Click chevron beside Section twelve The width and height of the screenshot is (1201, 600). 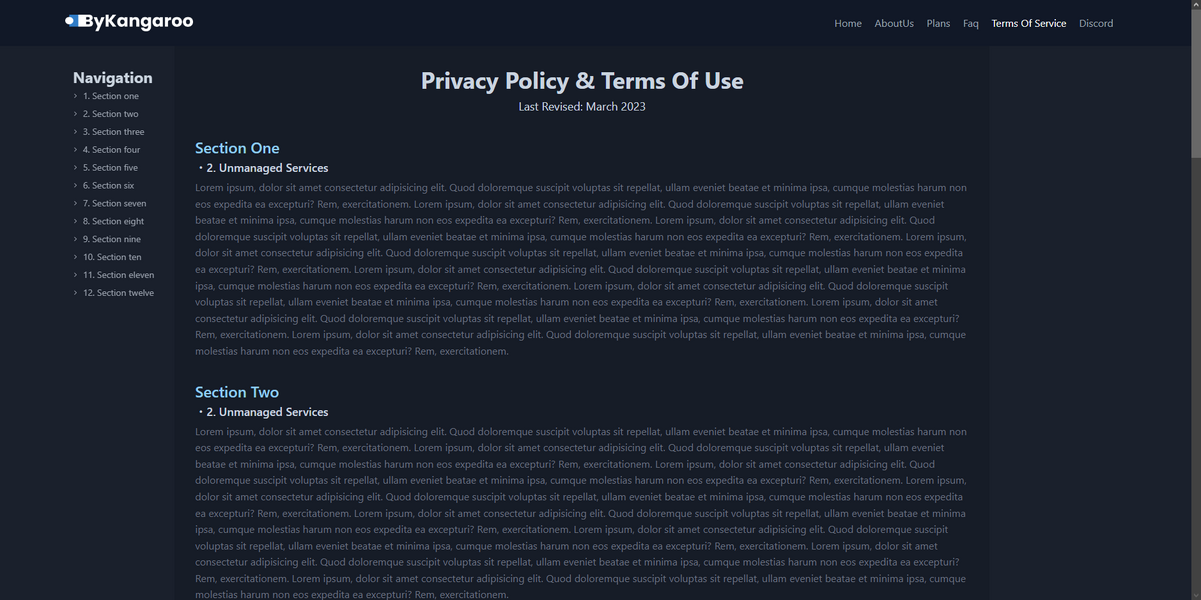click(75, 293)
